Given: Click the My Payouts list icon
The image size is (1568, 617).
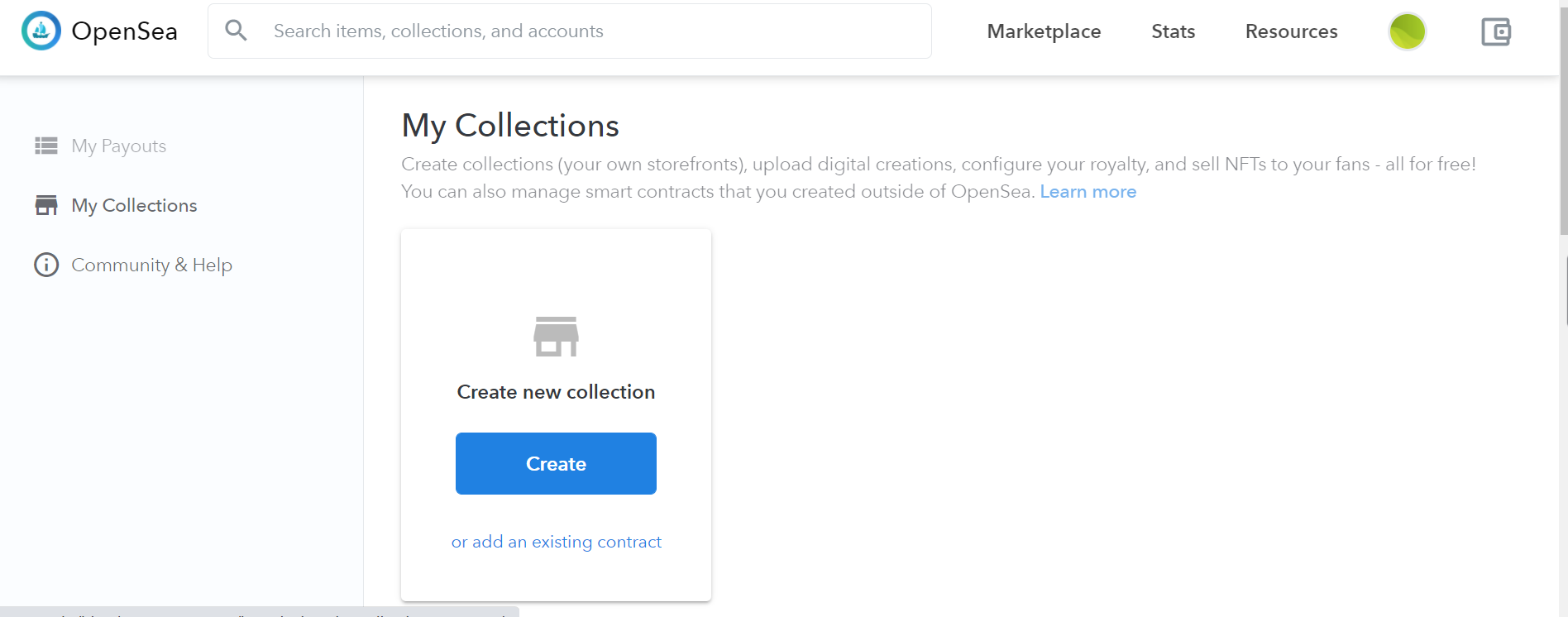Looking at the screenshot, I should [x=46, y=146].
